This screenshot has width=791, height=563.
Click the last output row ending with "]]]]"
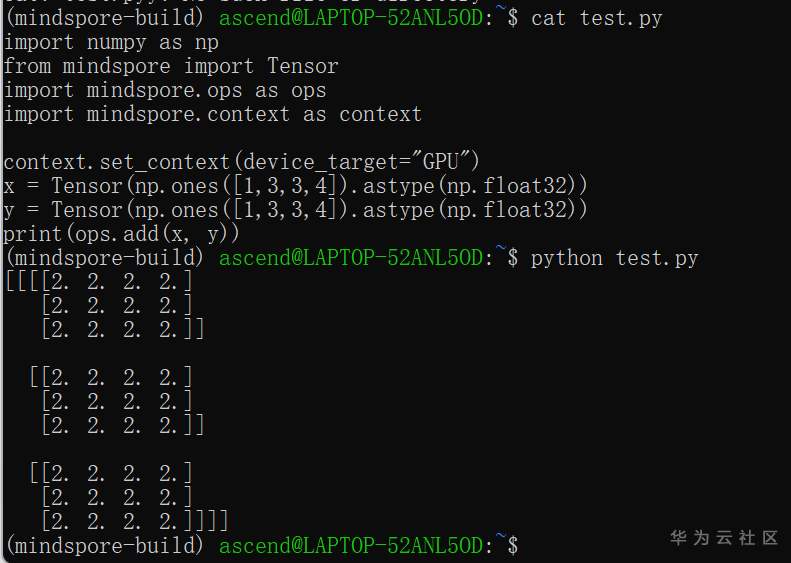(135, 521)
